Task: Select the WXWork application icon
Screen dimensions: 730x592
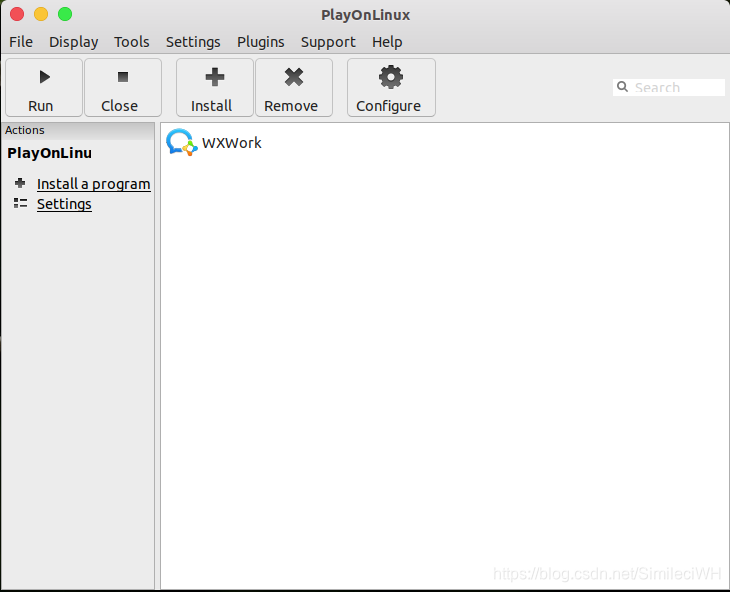Action: [x=182, y=142]
